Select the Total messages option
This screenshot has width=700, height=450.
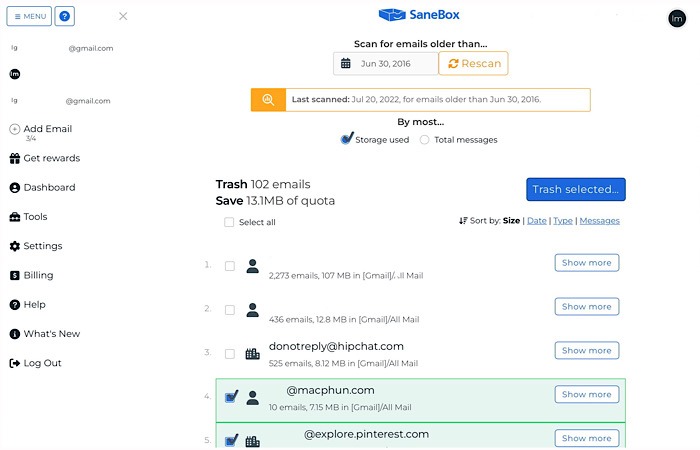click(425, 140)
